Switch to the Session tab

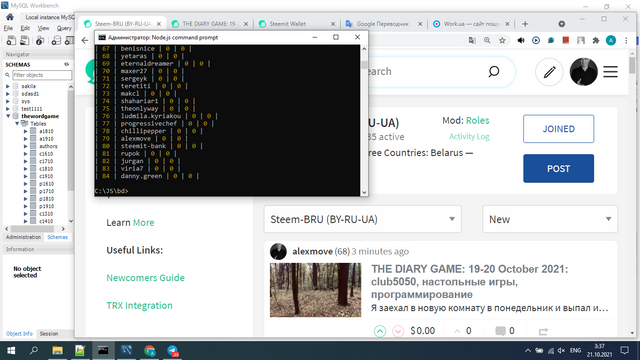pos(49,333)
